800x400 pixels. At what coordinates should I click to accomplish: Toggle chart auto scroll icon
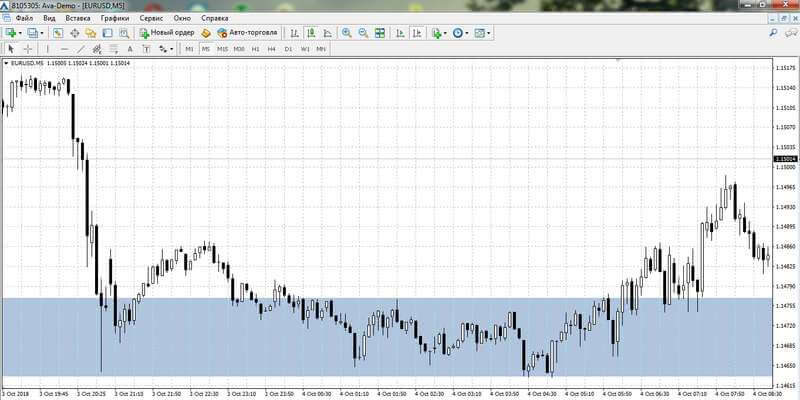point(401,33)
